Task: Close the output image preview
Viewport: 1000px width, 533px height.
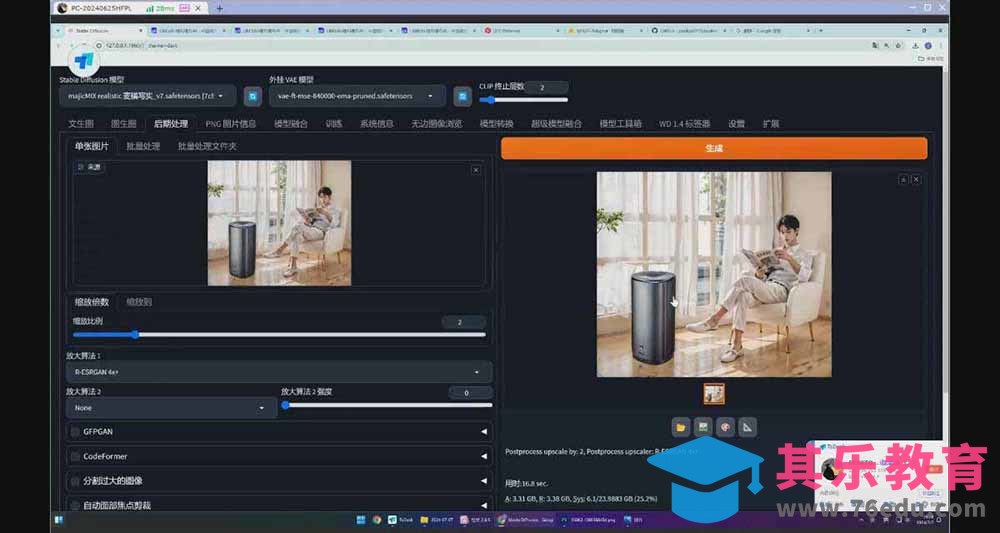Action: click(916, 179)
